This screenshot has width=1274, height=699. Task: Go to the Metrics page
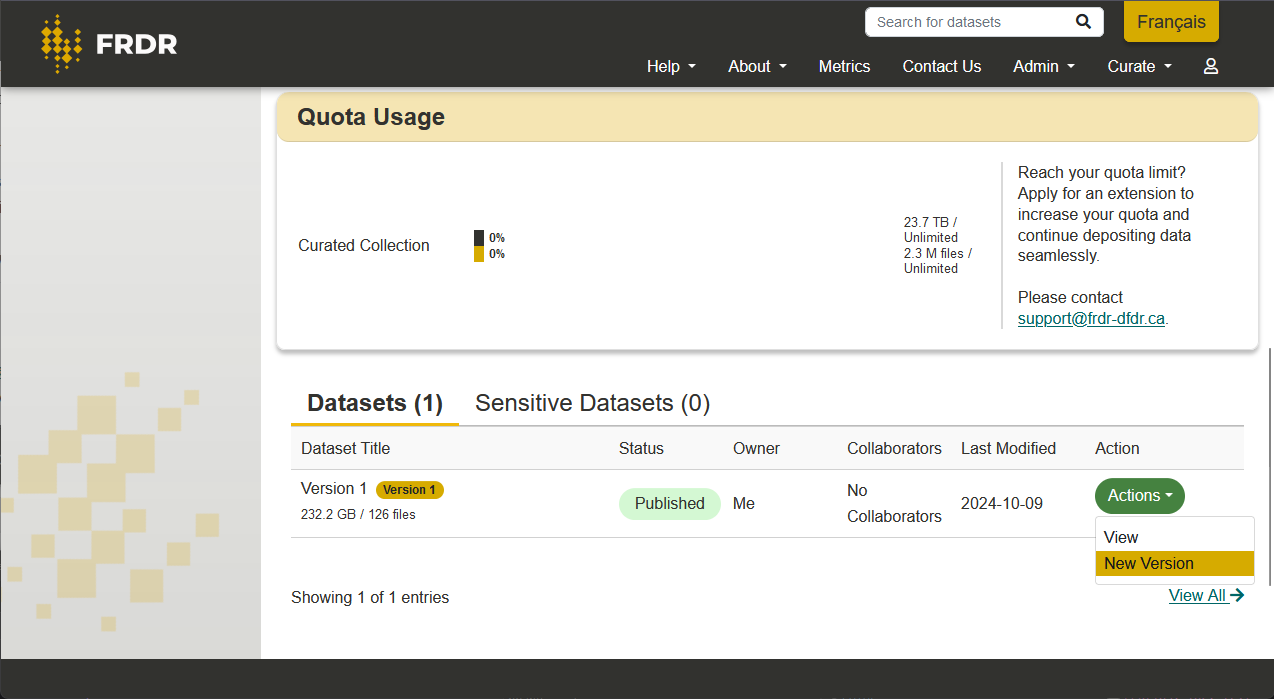844,66
